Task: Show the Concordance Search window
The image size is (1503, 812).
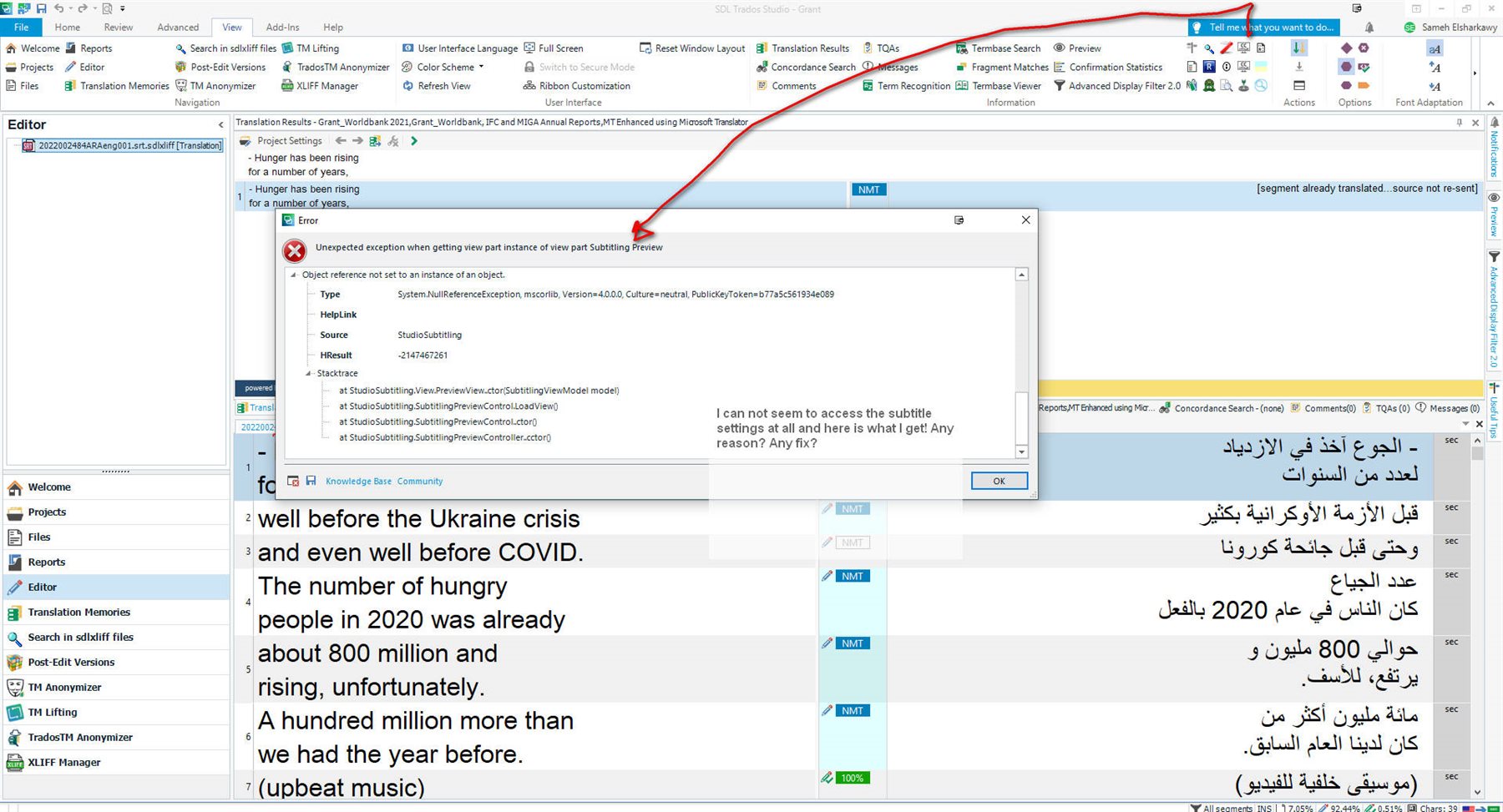Action: tap(806, 67)
